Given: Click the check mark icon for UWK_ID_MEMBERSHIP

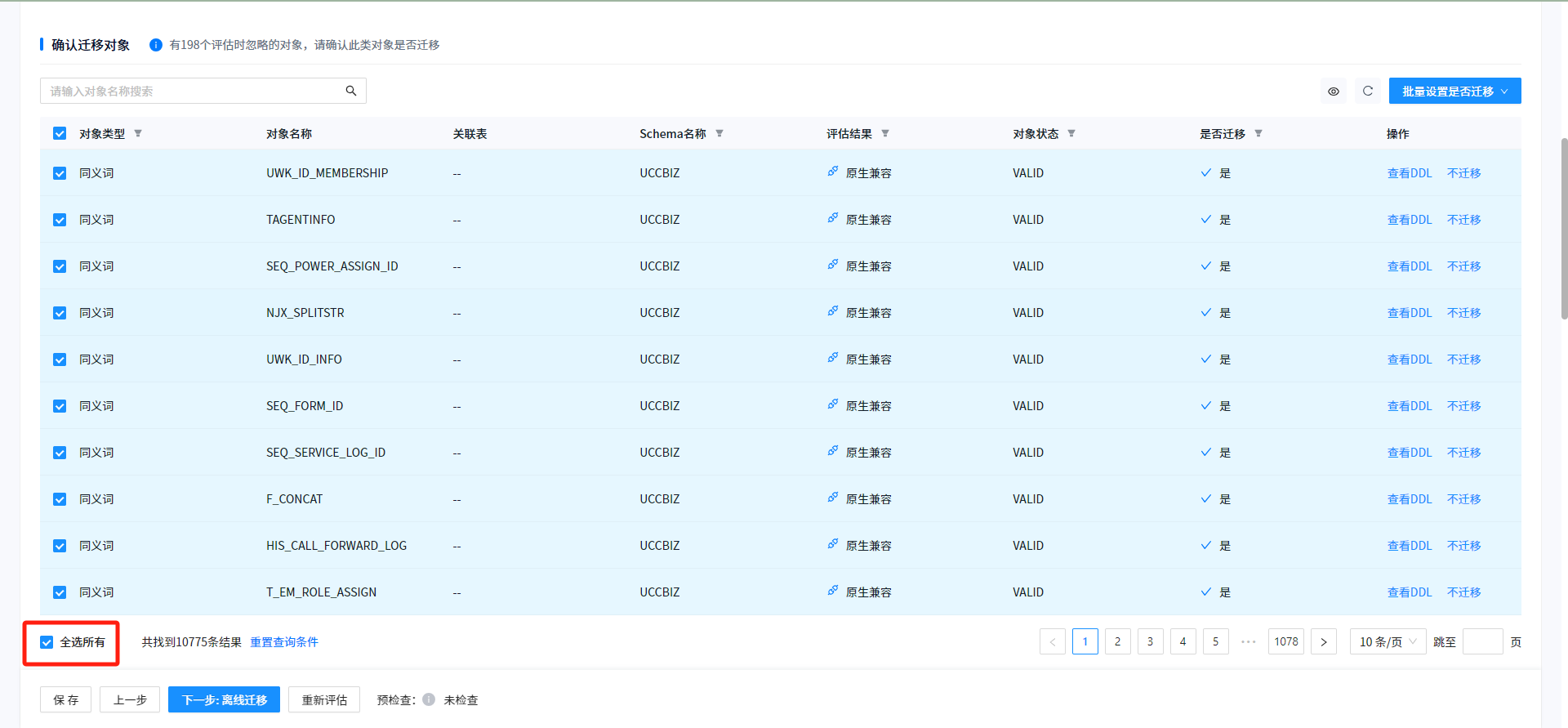Looking at the screenshot, I should tap(1206, 172).
